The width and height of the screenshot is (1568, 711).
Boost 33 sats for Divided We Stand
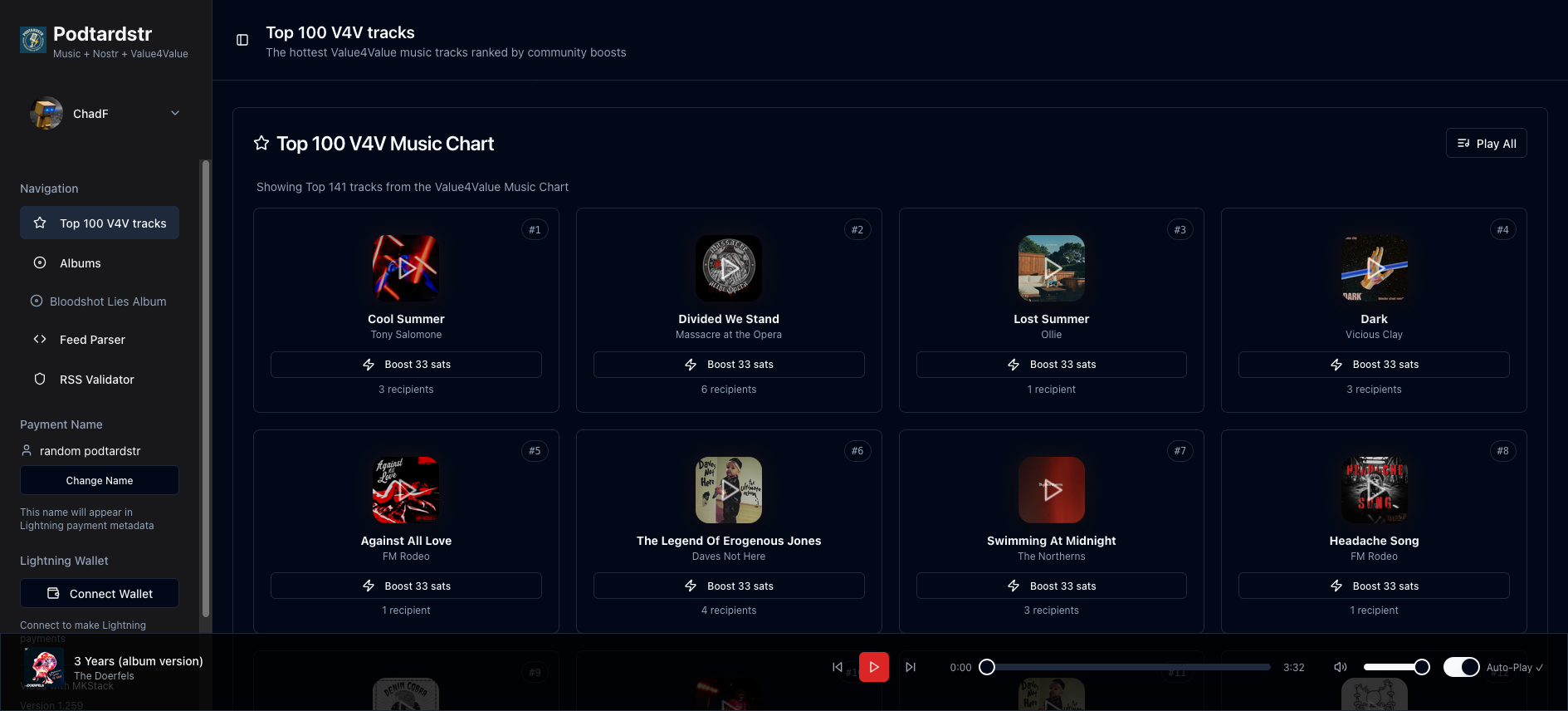click(x=729, y=365)
